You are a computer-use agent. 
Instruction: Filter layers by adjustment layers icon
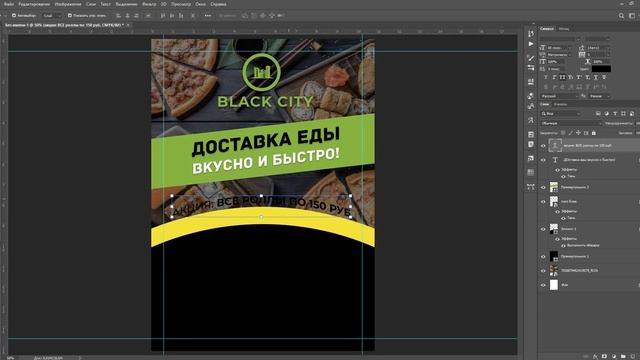(607, 113)
